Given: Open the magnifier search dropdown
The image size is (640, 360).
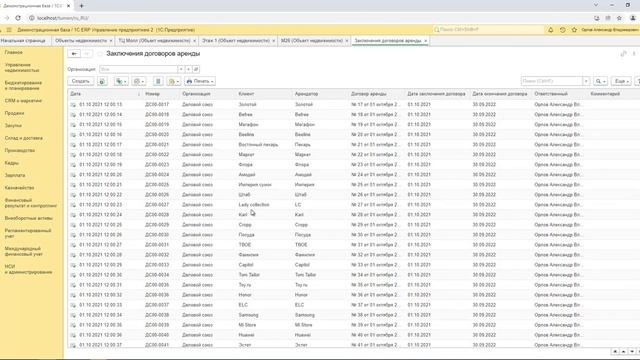Looking at the screenshot, I should (600, 81).
